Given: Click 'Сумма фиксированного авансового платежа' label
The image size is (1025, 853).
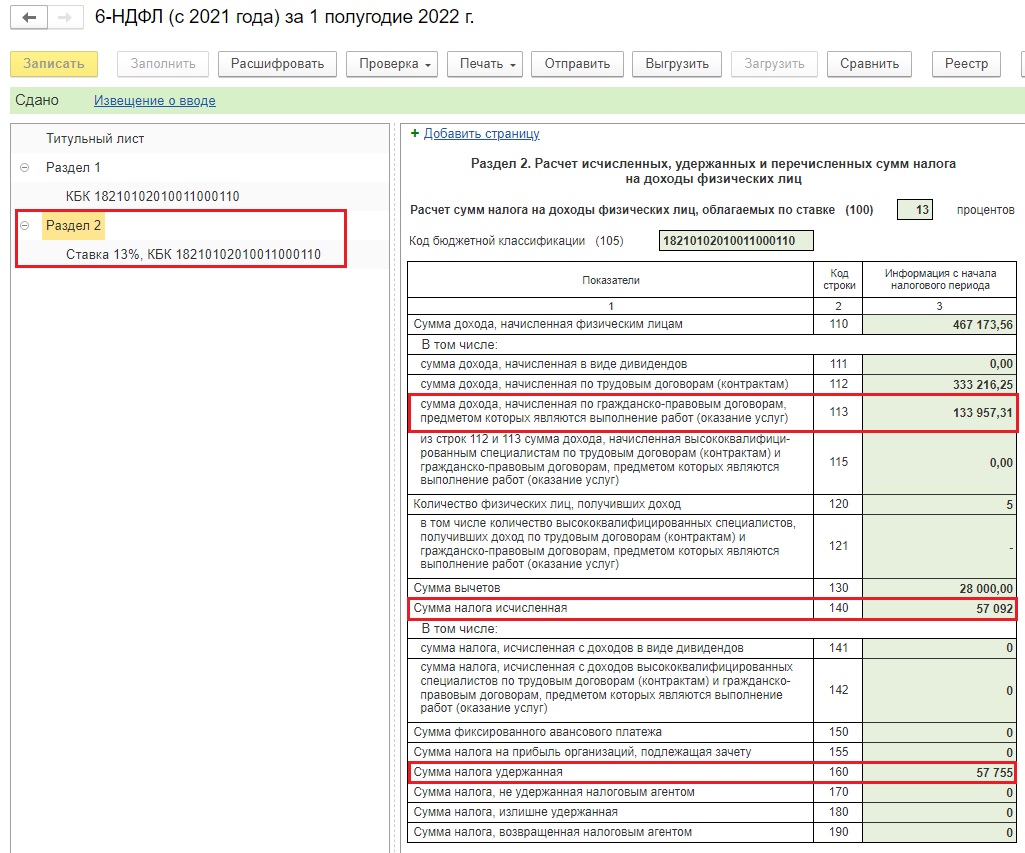Looking at the screenshot, I should pyautogui.click(x=537, y=731).
